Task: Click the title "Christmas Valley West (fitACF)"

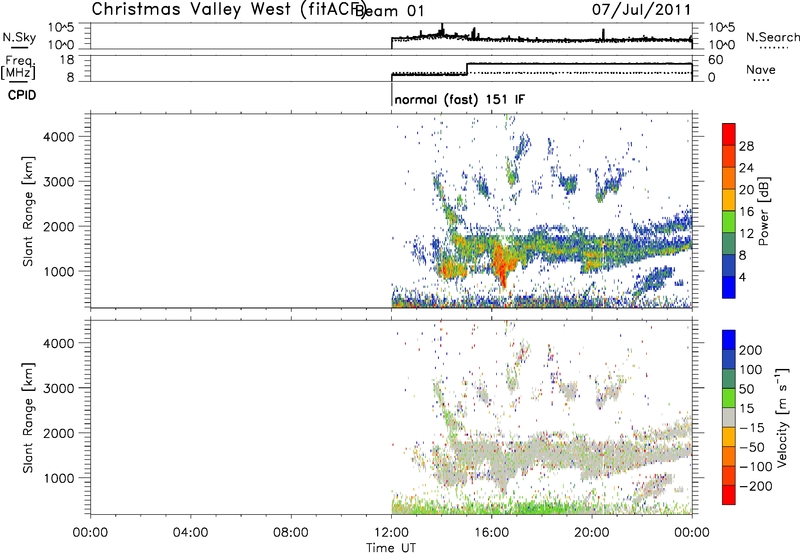Action: pos(228,10)
